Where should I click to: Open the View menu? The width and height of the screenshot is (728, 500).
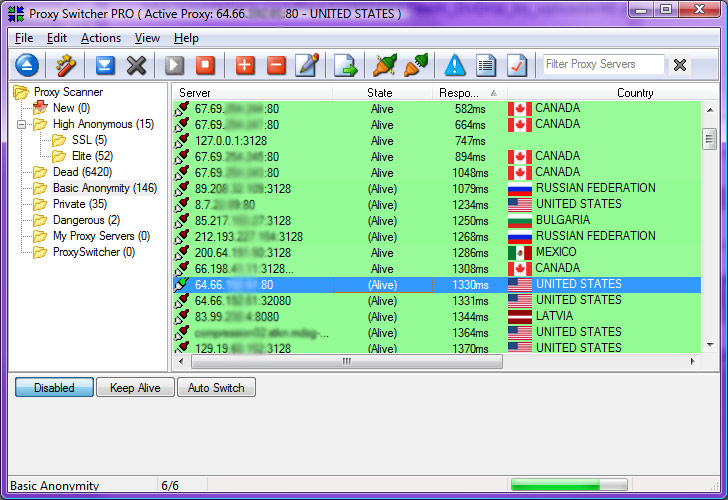(x=147, y=38)
